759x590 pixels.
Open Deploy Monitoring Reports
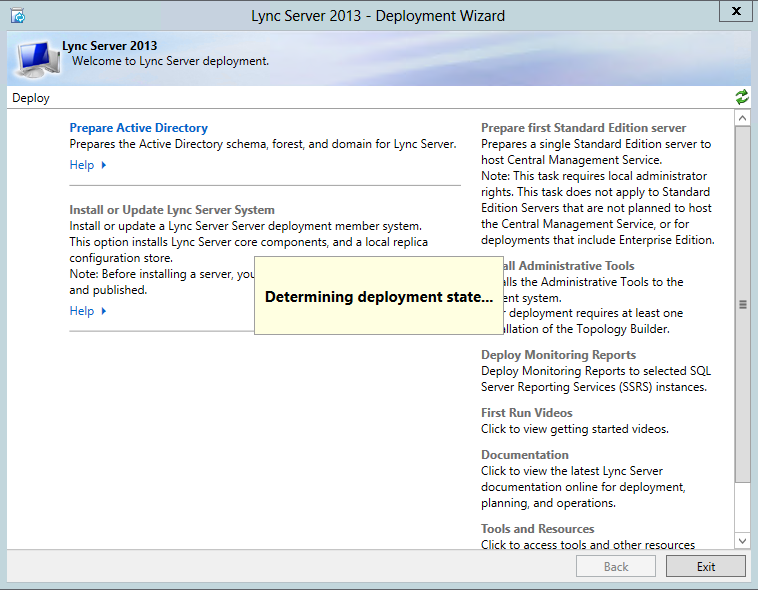coord(558,355)
